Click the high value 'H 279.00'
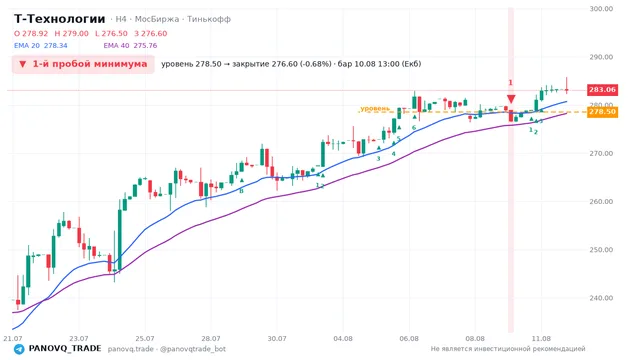The width and height of the screenshot is (640, 360). tap(71, 33)
